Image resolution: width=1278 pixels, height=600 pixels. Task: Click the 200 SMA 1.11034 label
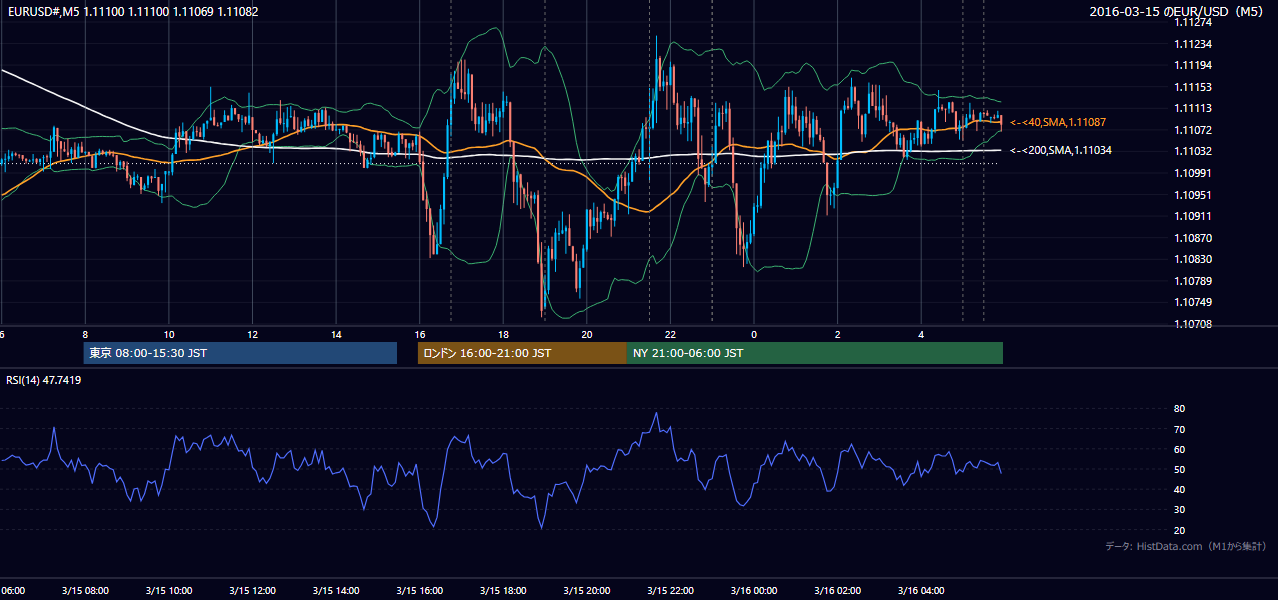(x=1060, y=150)
